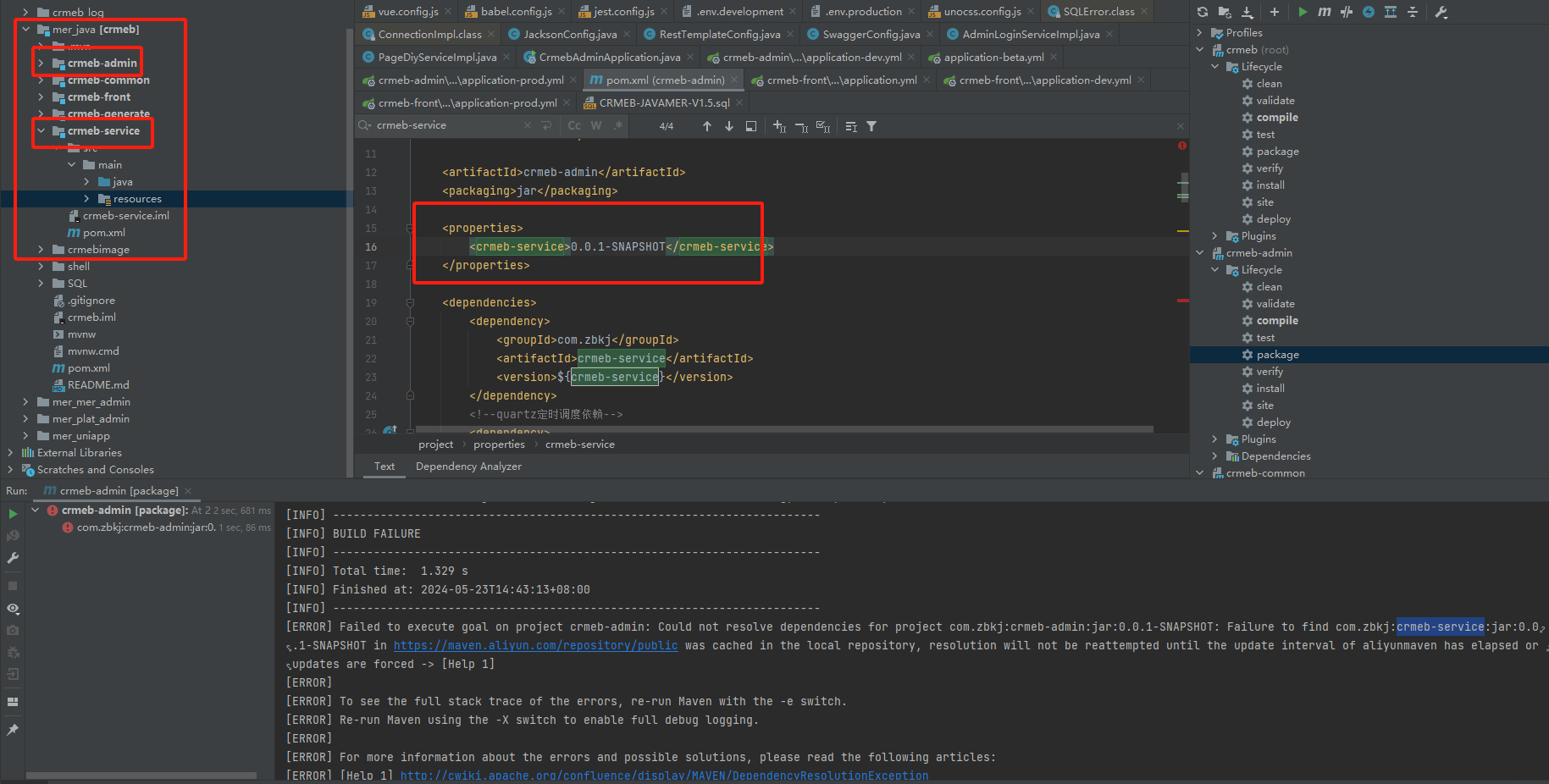Clear the search field text
This screenshot has height=784, width=1549.
click(x=528, y=125)
